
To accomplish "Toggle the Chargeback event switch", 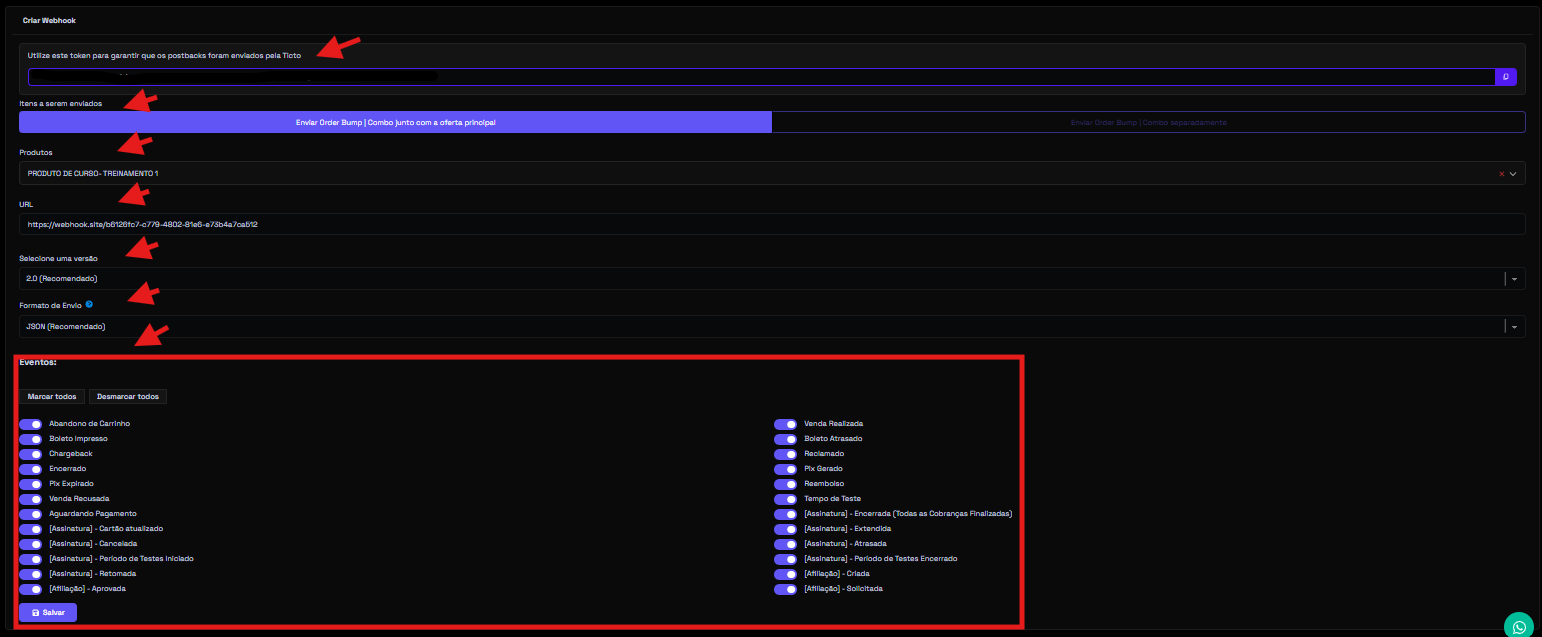I will click(30, 454).
